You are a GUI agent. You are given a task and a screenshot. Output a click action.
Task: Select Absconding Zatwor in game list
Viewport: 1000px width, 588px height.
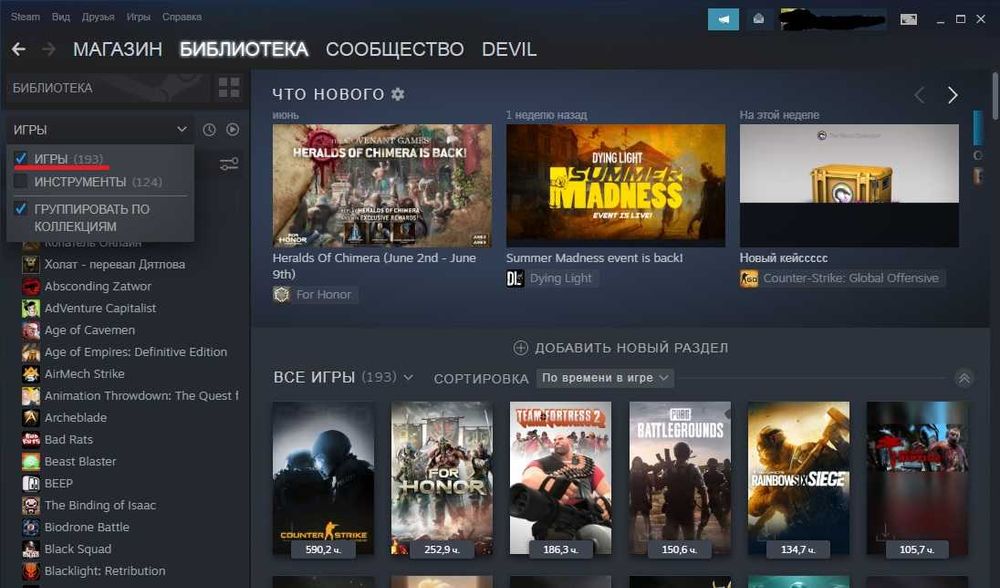coord(98,286)
